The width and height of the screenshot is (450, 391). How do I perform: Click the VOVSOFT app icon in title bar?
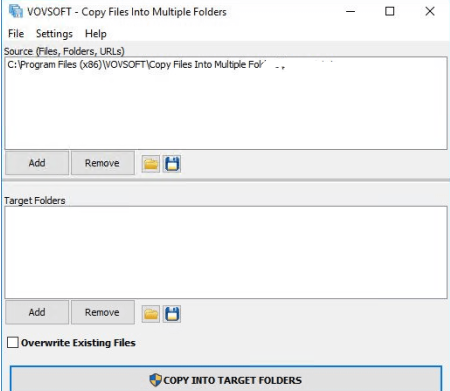(15, 12)
